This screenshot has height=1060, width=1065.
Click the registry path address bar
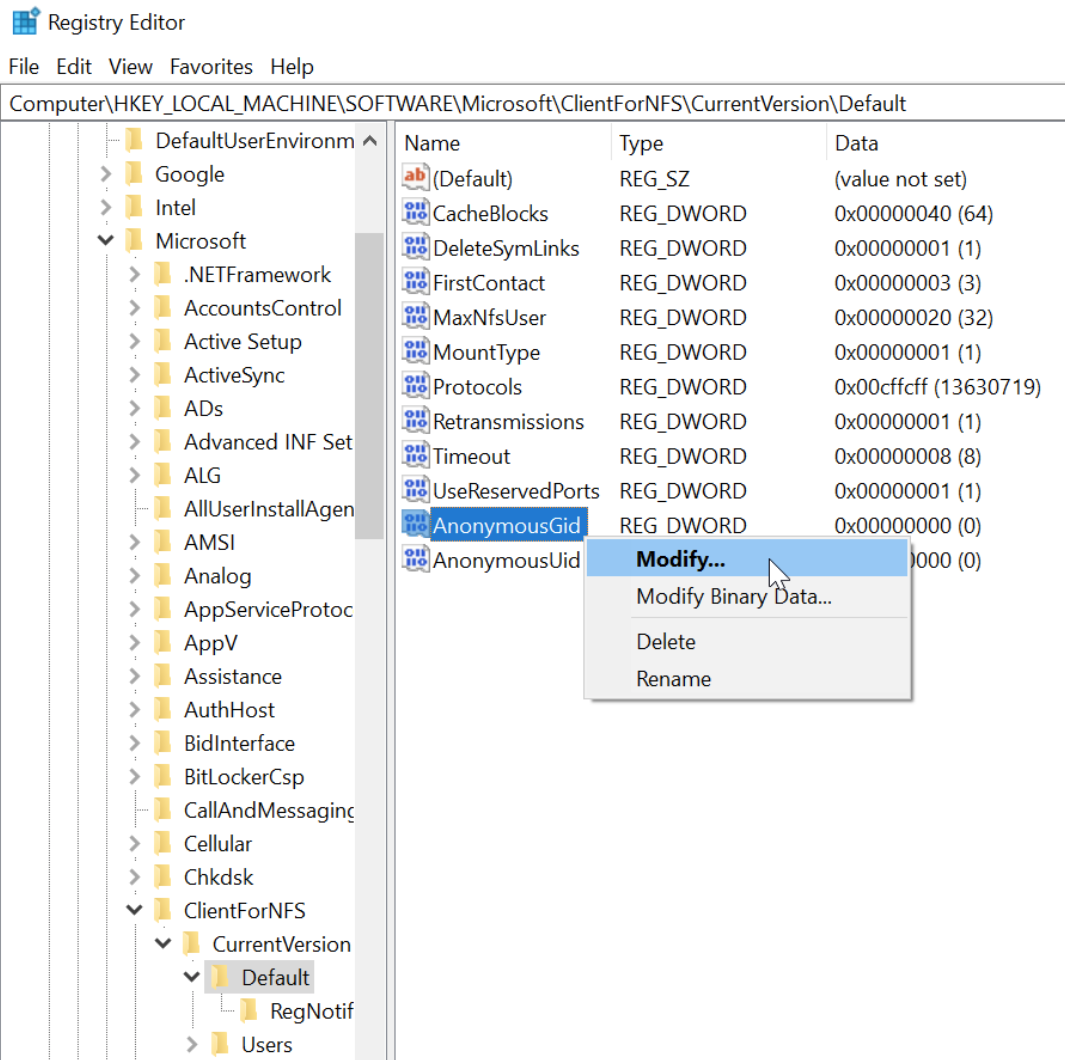tap(530, 104)
